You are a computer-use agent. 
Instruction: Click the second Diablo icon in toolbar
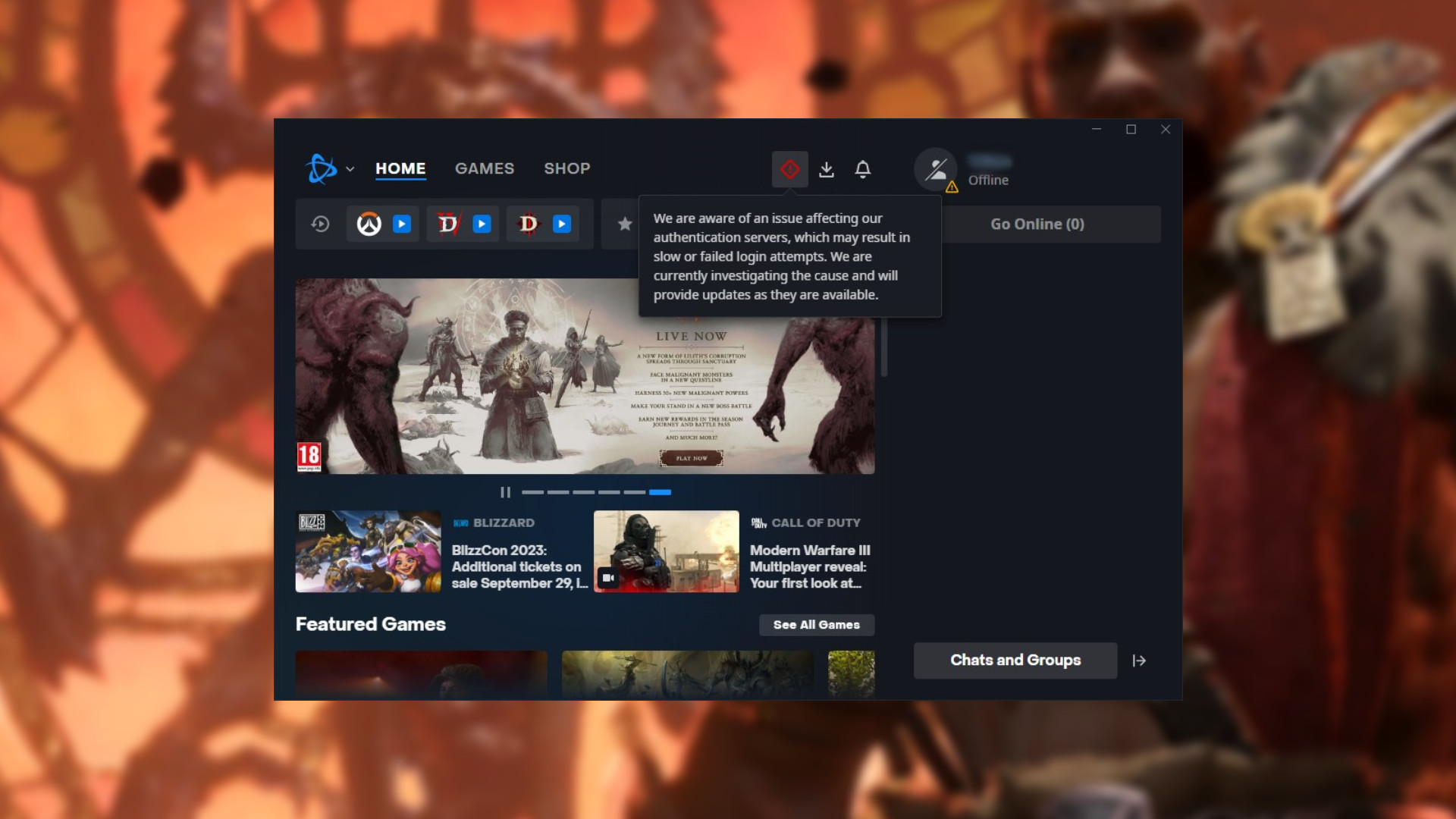point(527,223)
